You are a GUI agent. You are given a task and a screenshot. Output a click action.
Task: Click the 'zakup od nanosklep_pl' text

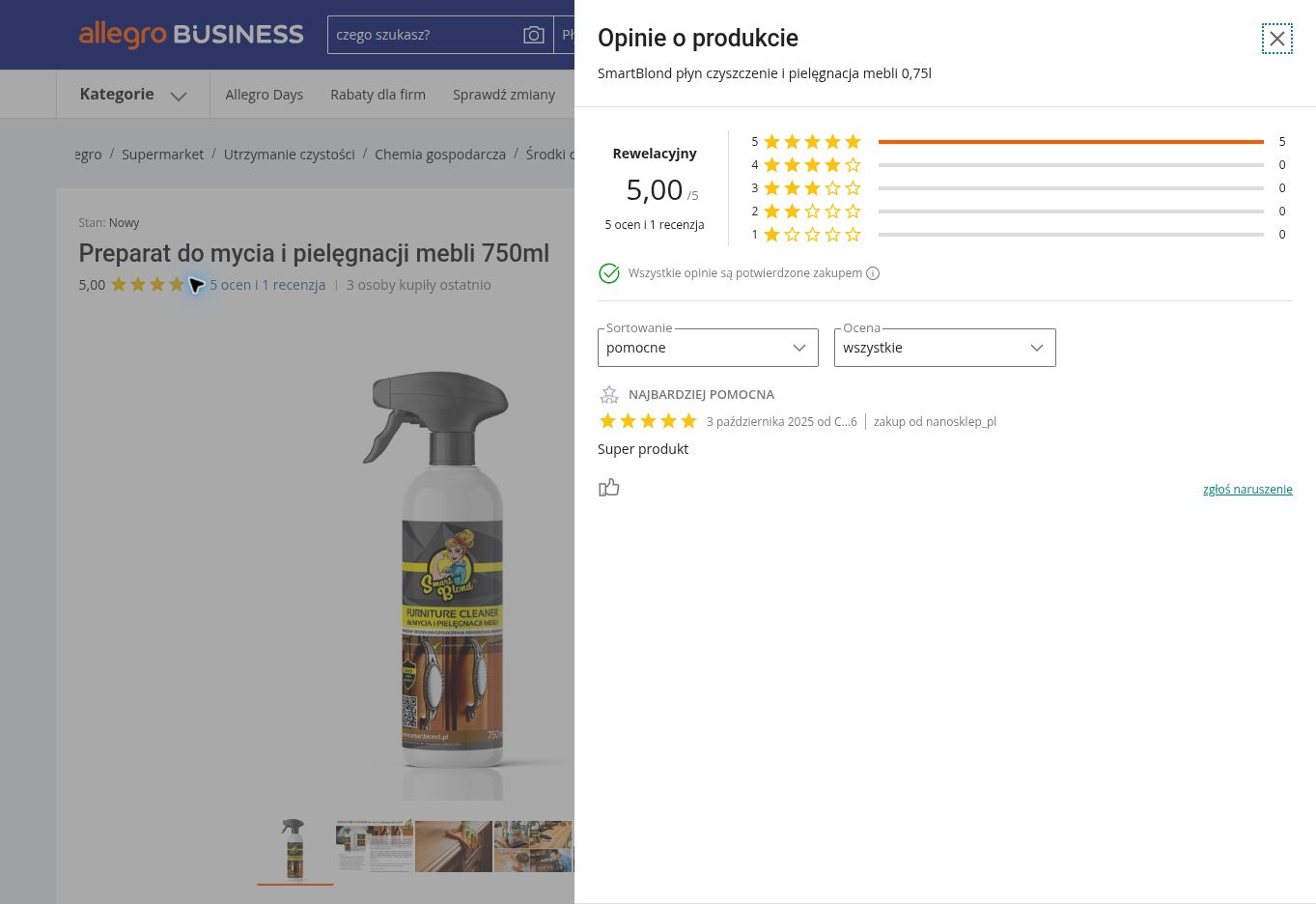(935, 422)
